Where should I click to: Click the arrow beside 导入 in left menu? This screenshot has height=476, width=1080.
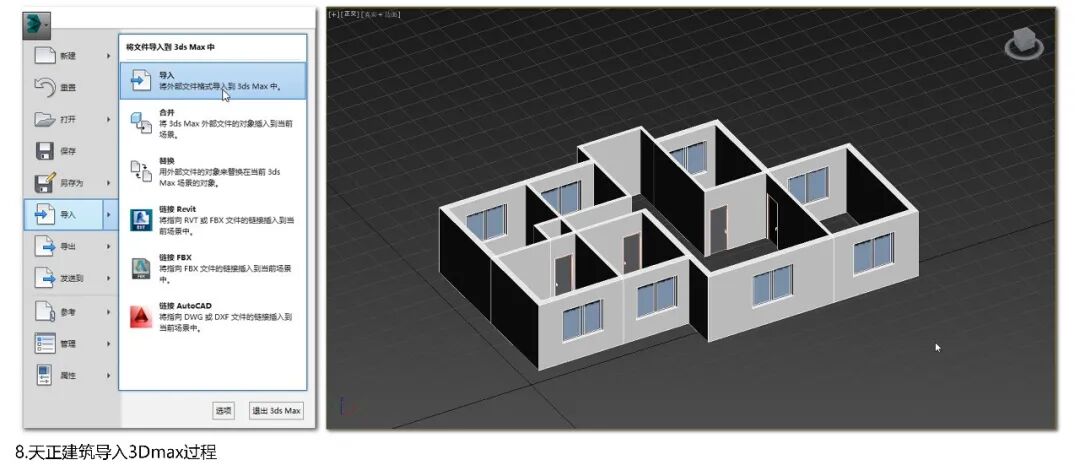(110, 215)
